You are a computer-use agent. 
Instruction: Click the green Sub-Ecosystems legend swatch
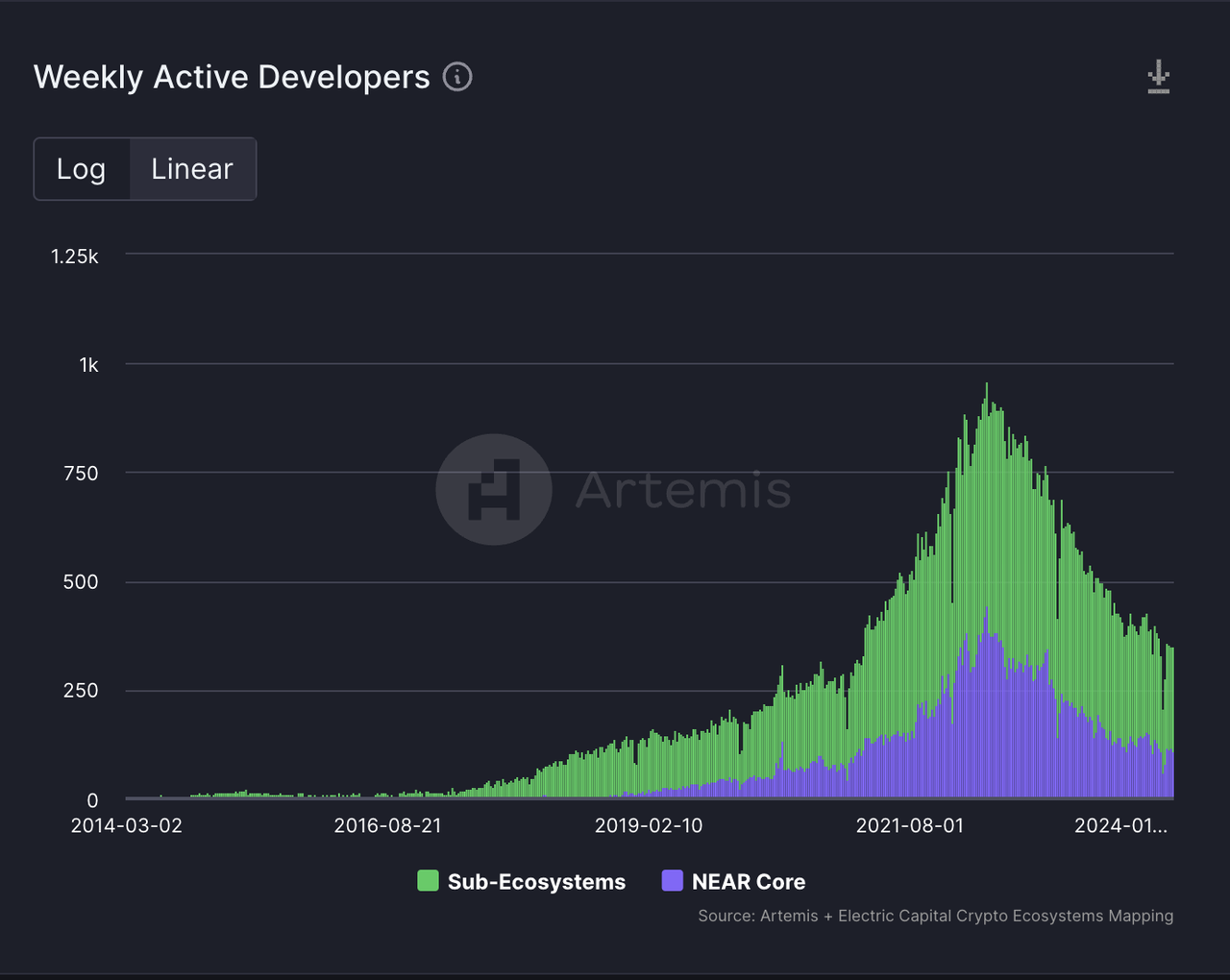pyautogui.click(x=428, y=881)
